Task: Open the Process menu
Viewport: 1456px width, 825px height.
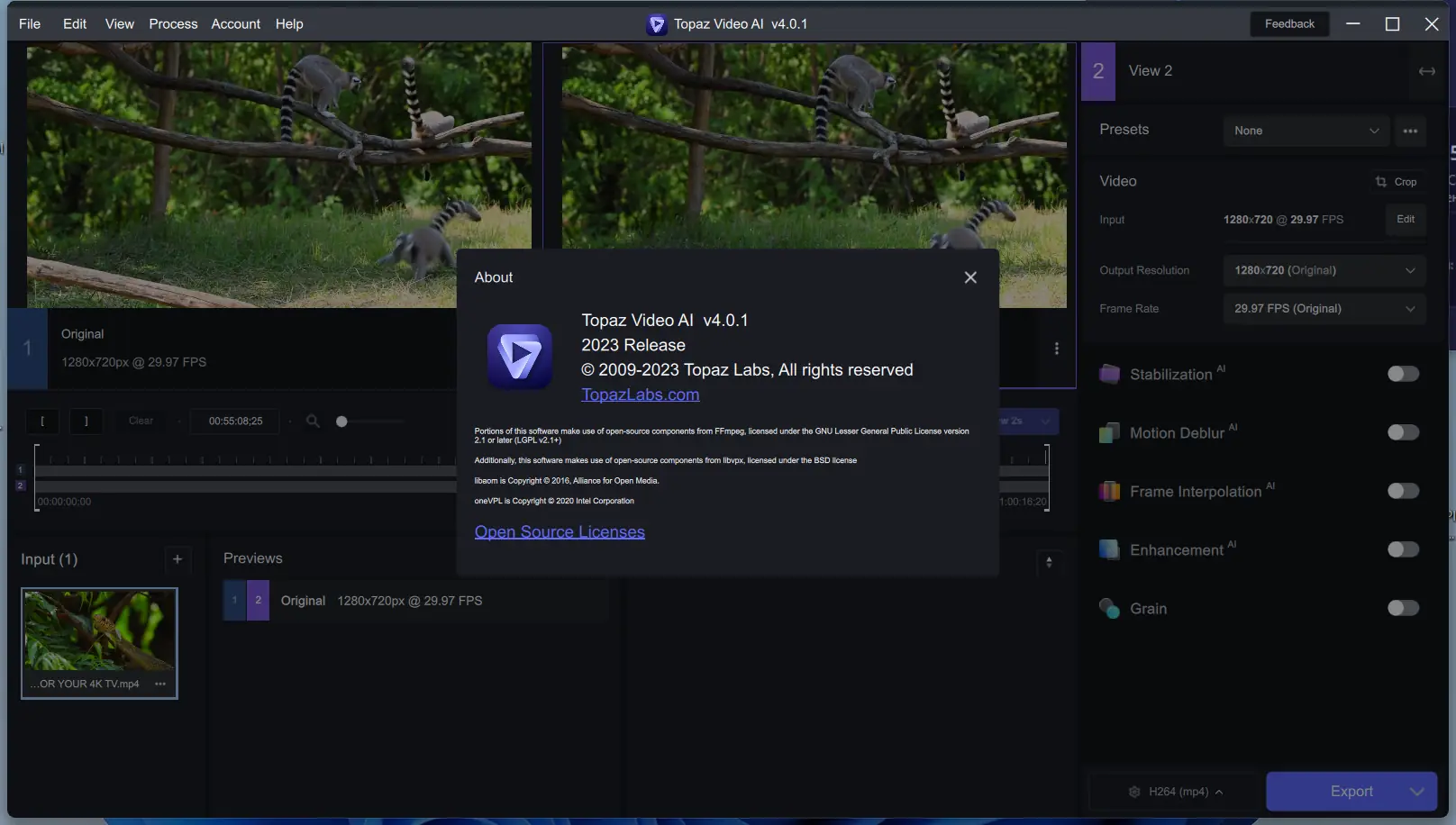Action: [x=173, y=24]
